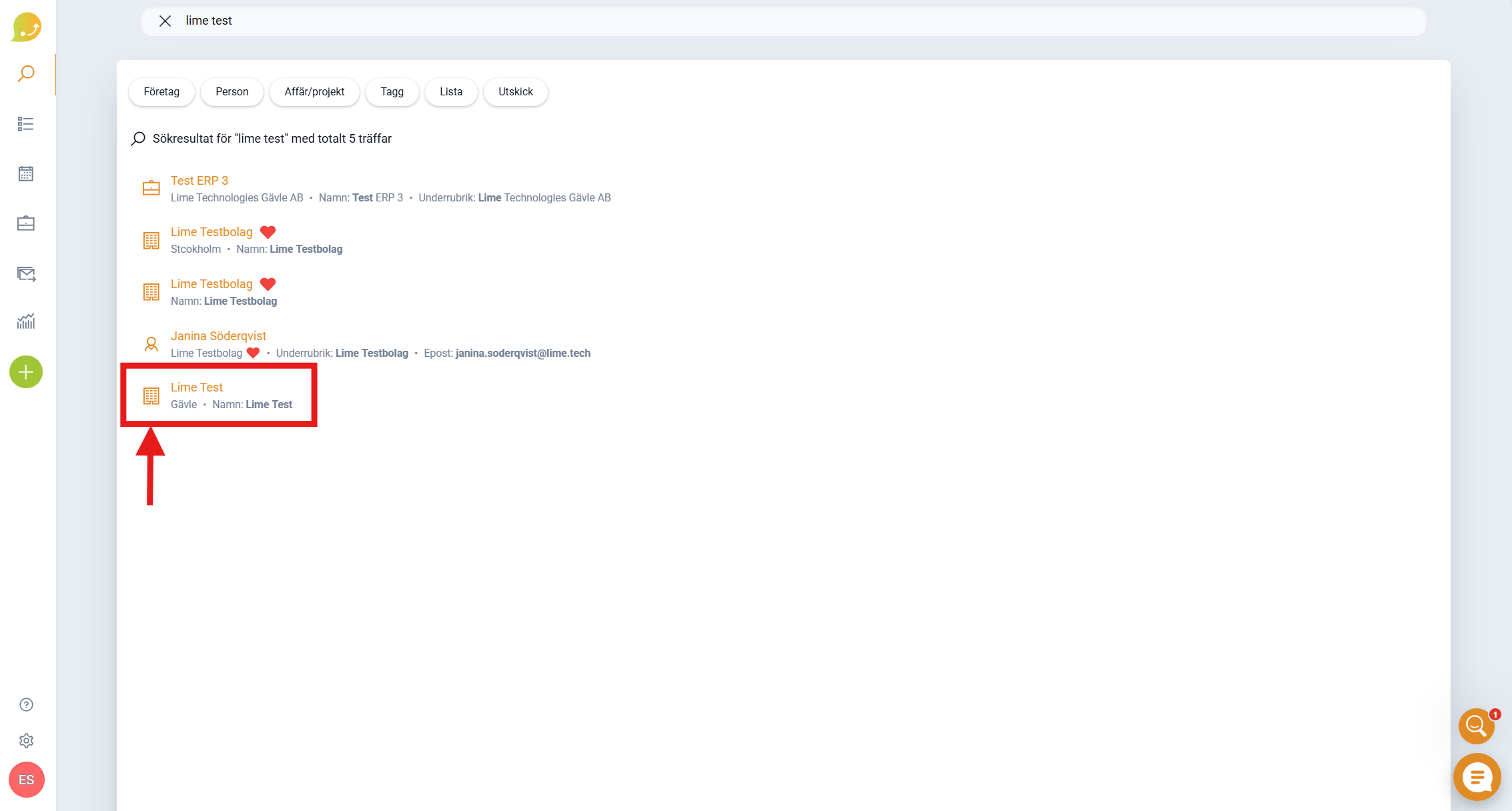1512x811 pixels.
Task: Click the heart next to Stcokholm Lime Testbolag
Action: tap(268, 232)
